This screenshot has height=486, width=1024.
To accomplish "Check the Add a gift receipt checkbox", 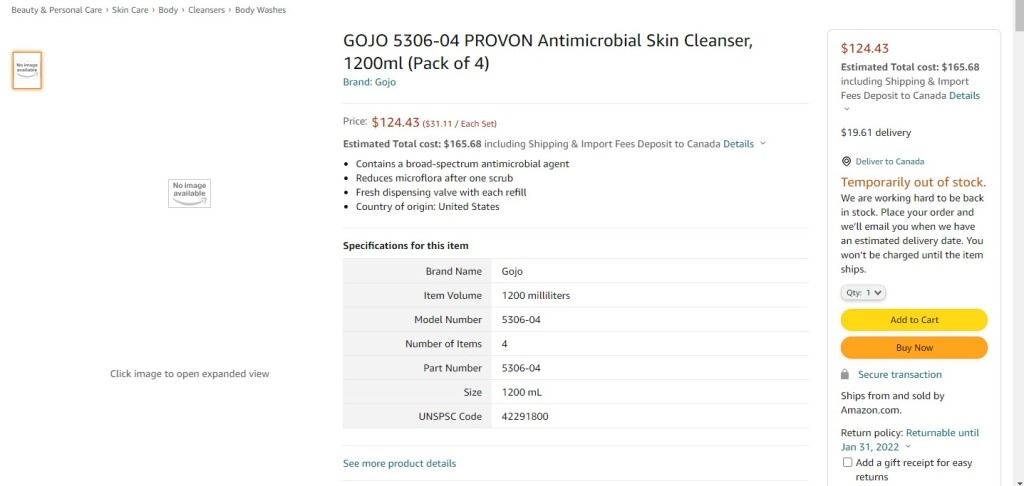I will point(847,463).
